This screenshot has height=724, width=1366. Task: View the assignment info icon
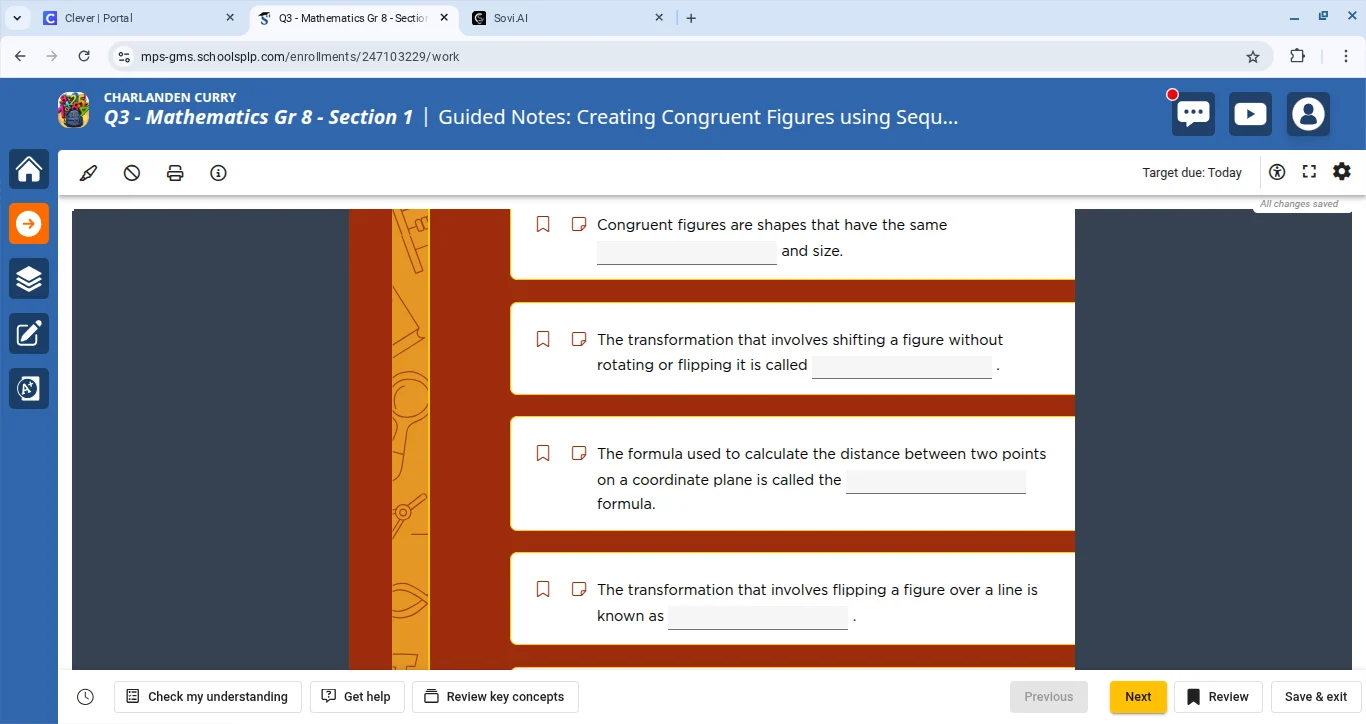coord(218,172)
